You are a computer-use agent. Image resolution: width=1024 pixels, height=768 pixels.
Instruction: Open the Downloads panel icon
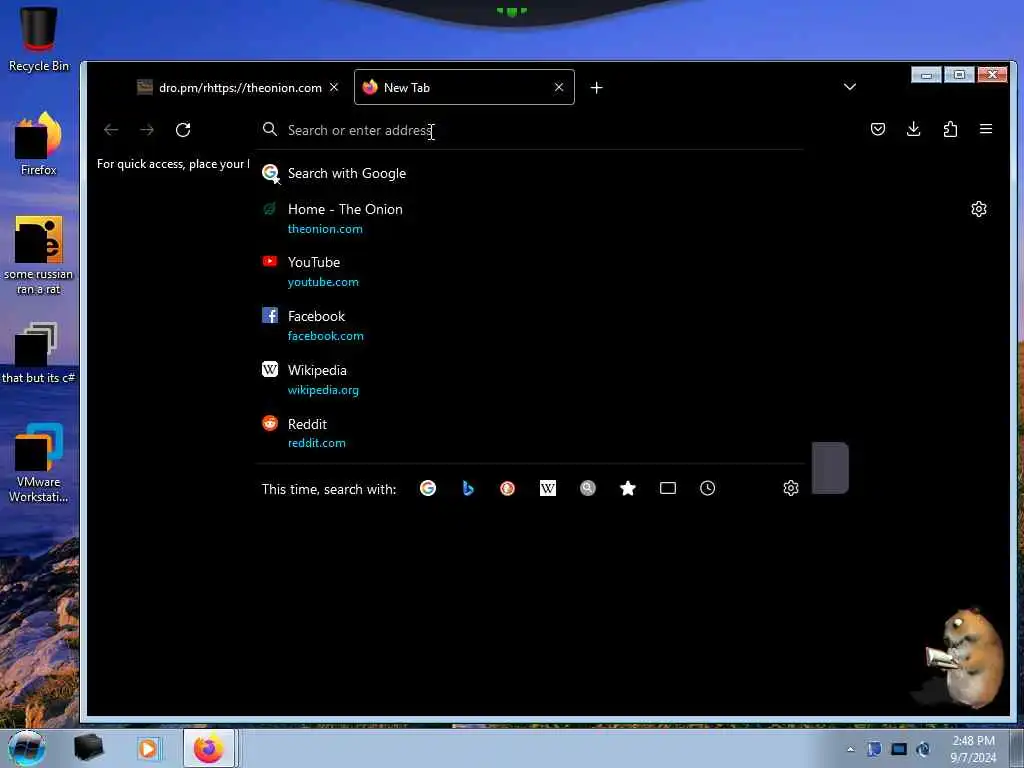[914, 129]
